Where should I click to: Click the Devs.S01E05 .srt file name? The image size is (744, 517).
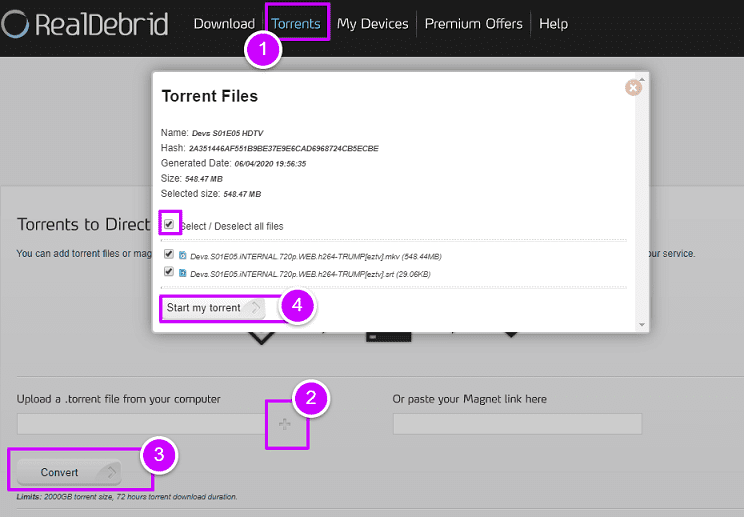[x=310, y=274]
